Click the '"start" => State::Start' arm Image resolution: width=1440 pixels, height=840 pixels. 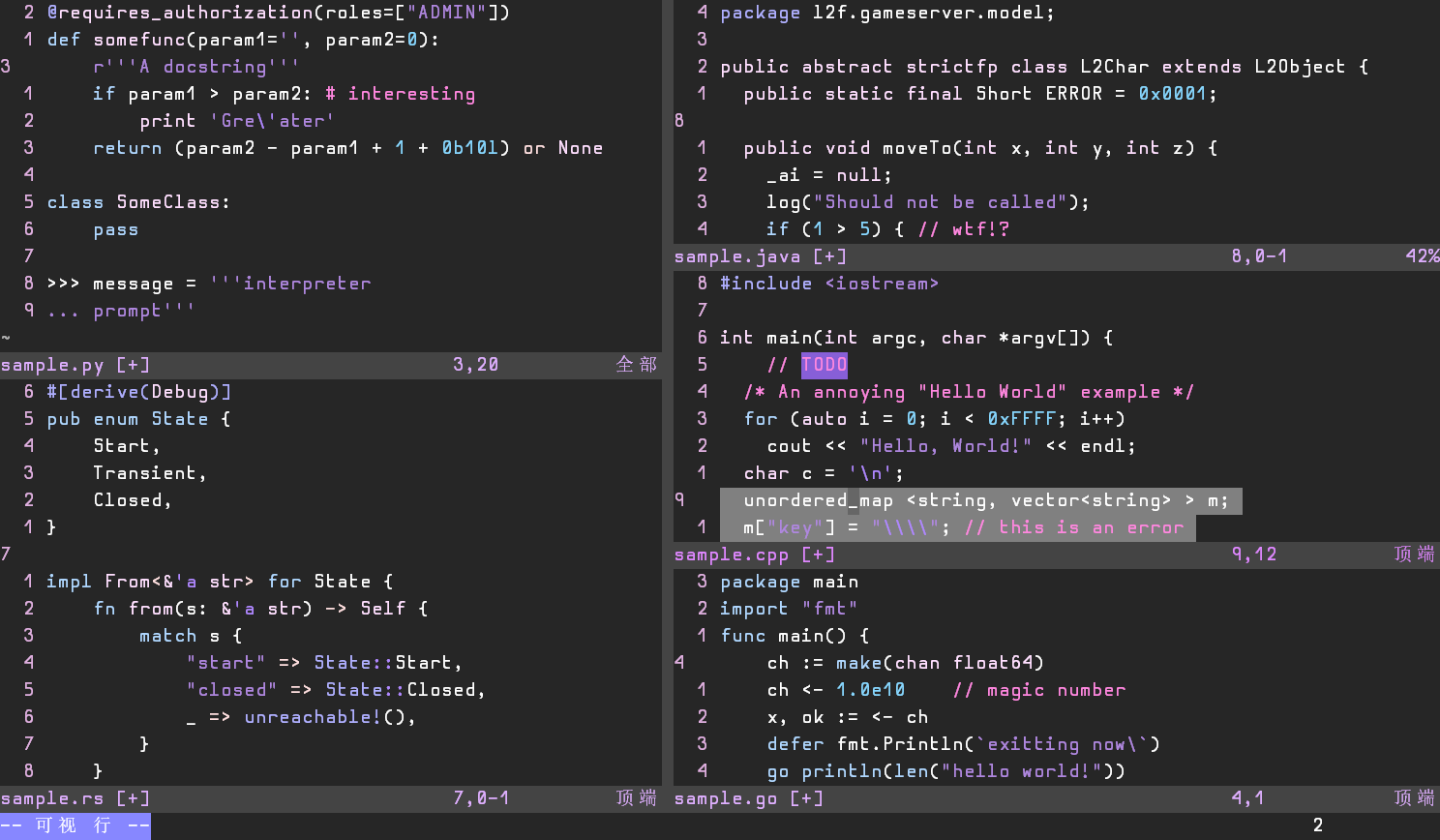tap(325, 663)
